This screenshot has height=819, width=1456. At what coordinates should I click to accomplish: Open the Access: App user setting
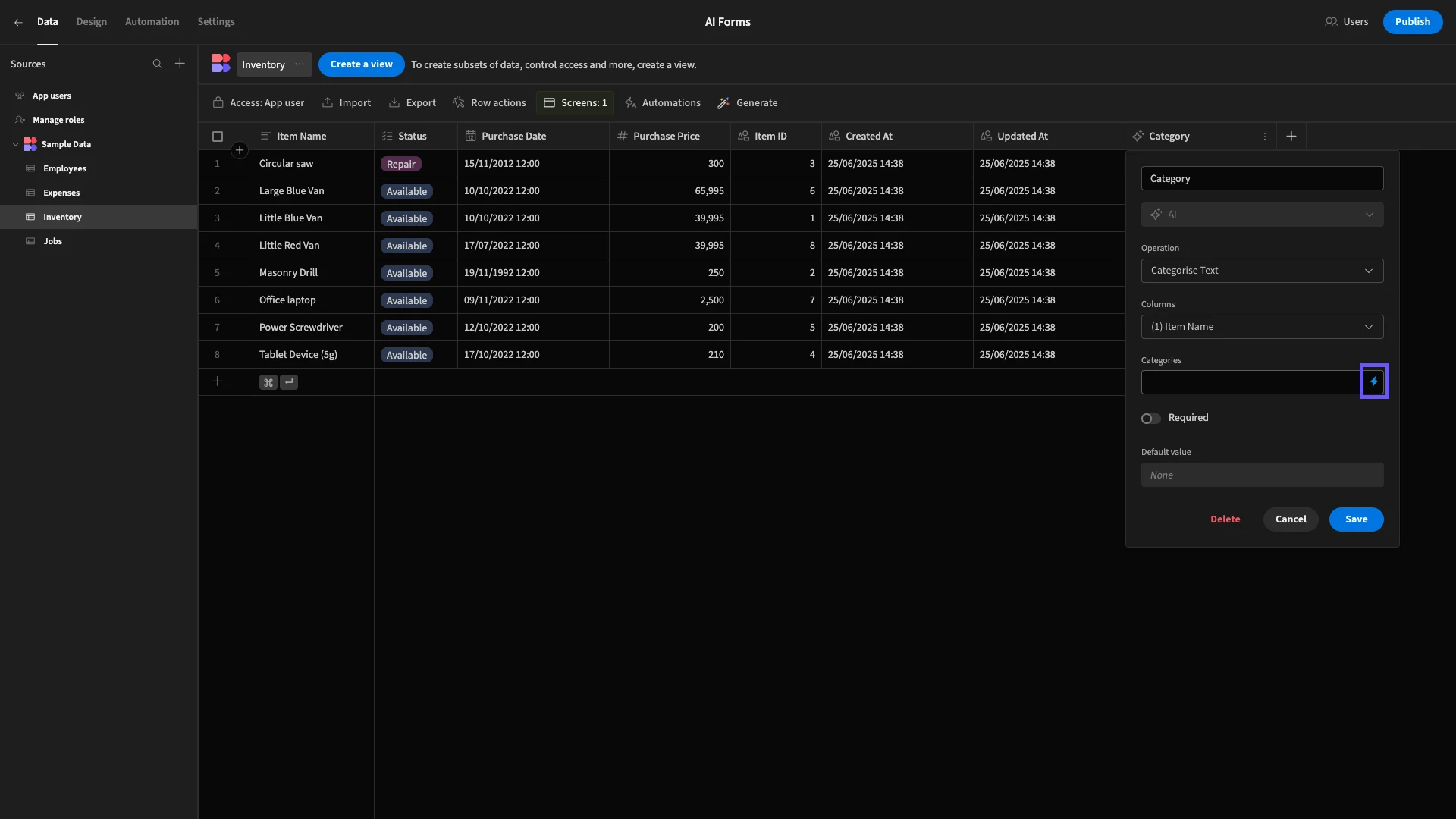click(x=259, y=103)
